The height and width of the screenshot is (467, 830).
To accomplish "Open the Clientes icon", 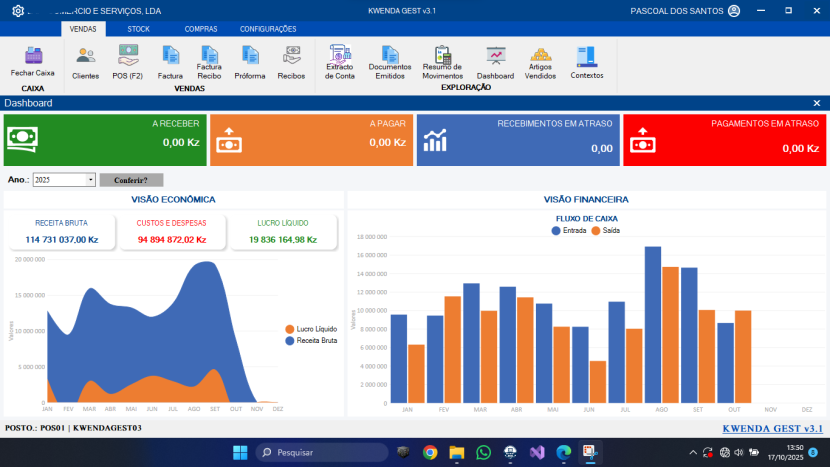I will click(86, 62).
